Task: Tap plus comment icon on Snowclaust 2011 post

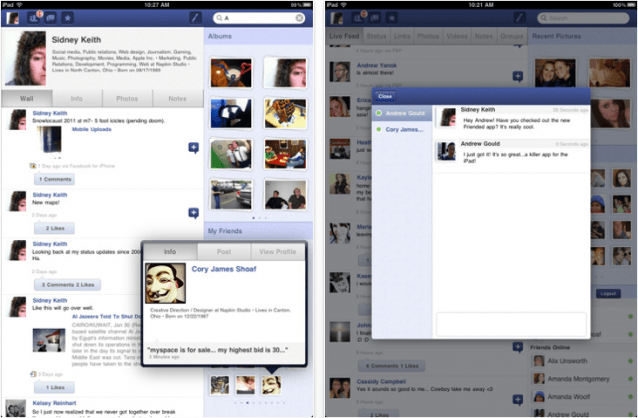Action: pos(193,147)
